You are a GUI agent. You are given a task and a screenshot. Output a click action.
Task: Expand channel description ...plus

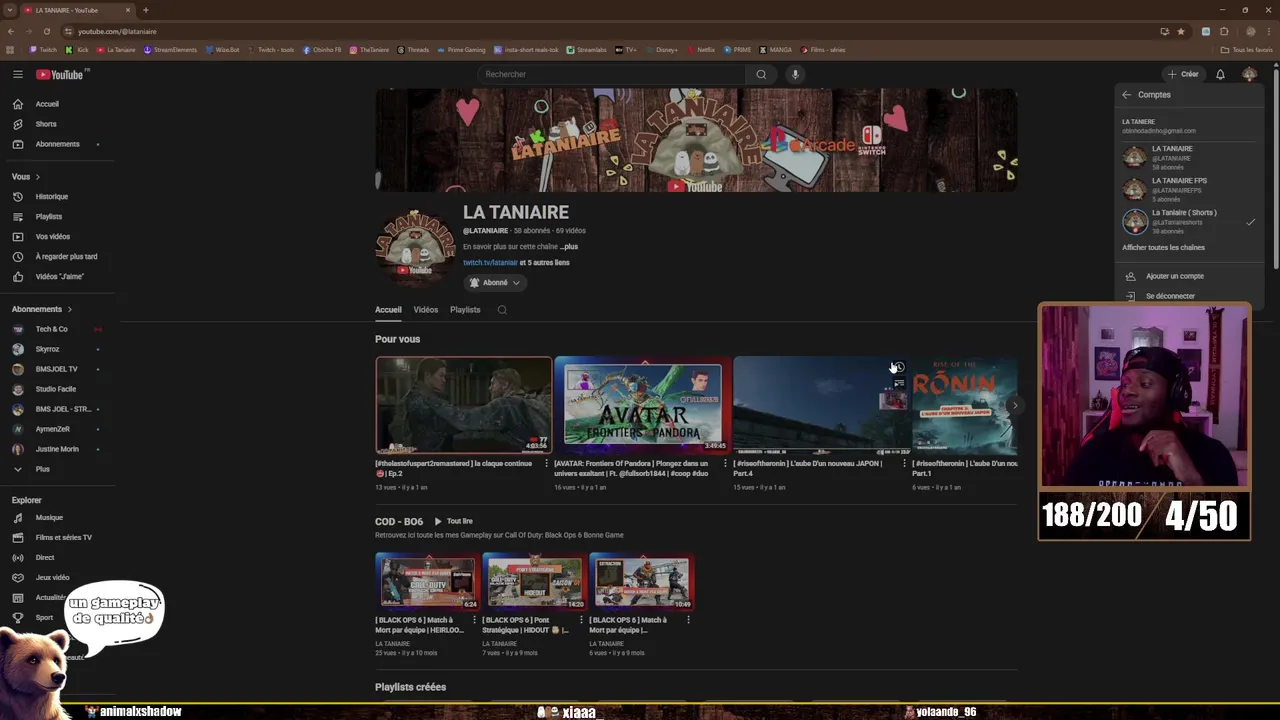click(x=568, y=247)
